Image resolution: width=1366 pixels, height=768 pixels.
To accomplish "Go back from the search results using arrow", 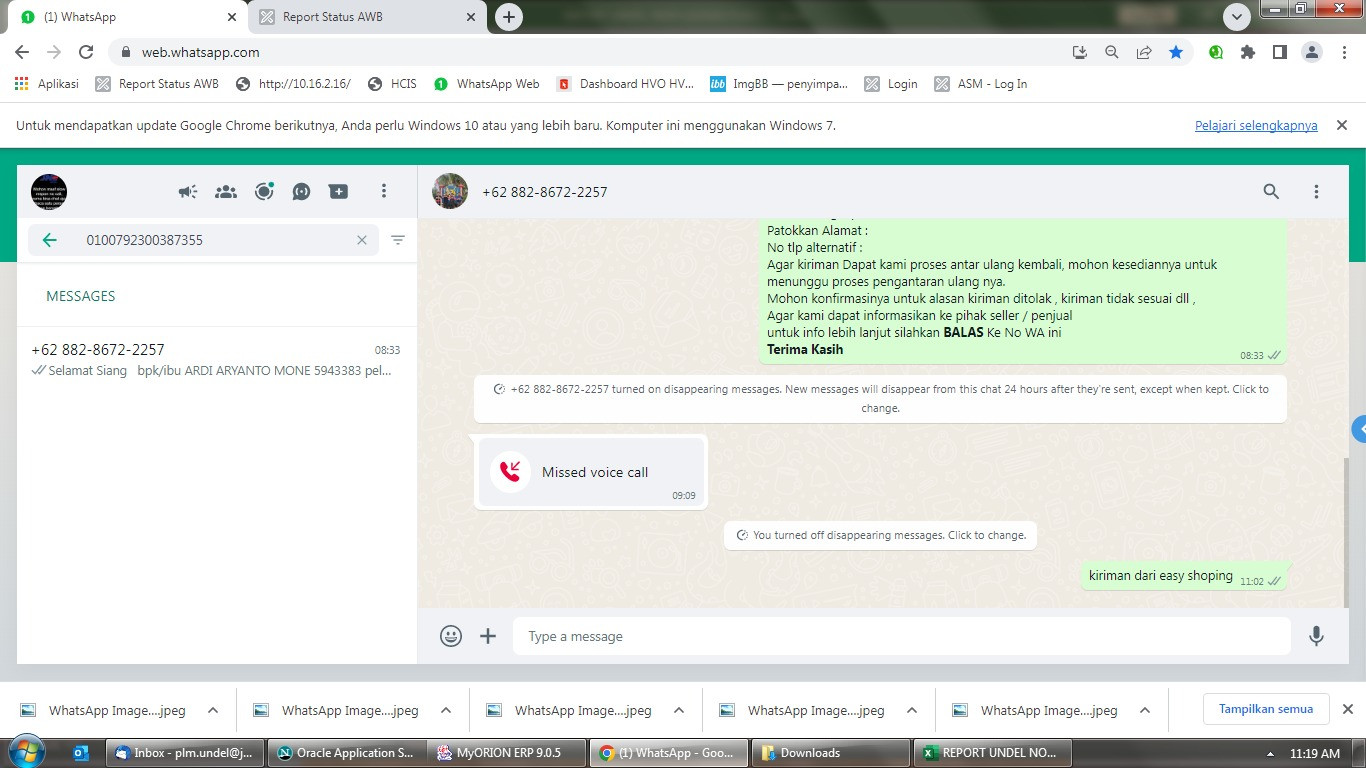I will (49, 240).
